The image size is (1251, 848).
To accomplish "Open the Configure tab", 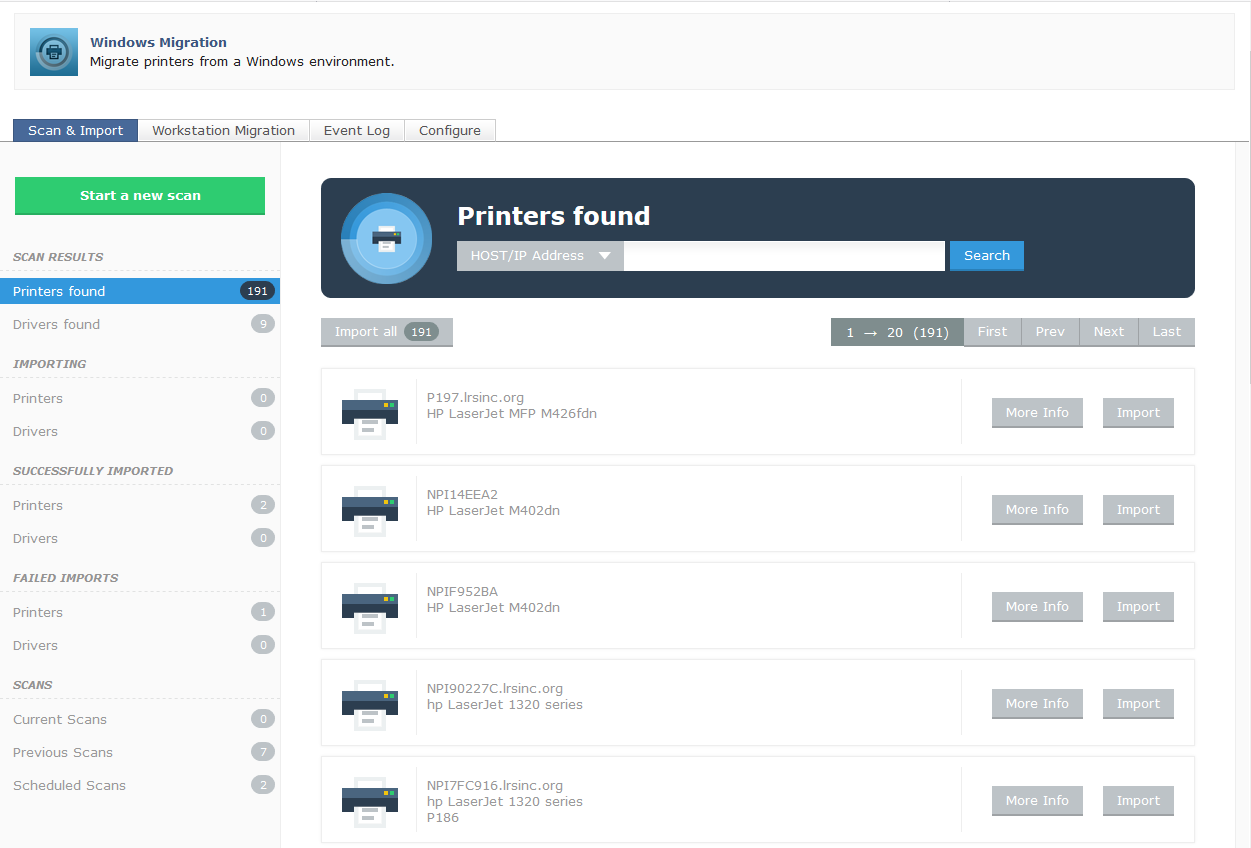I will coord(450,131).
